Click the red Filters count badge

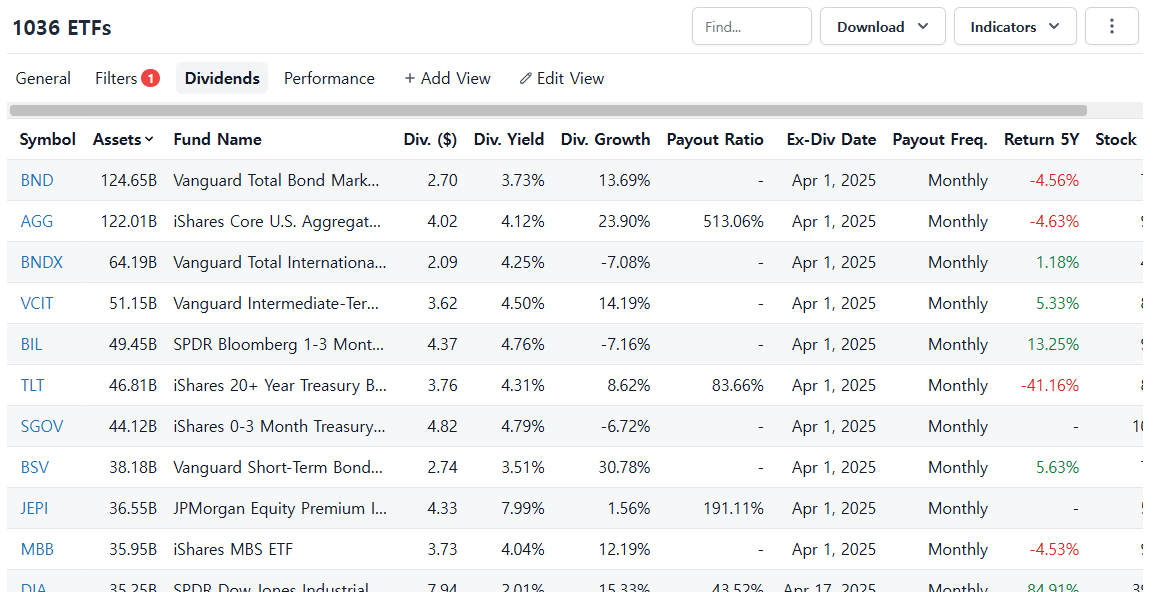coord(150,78)
